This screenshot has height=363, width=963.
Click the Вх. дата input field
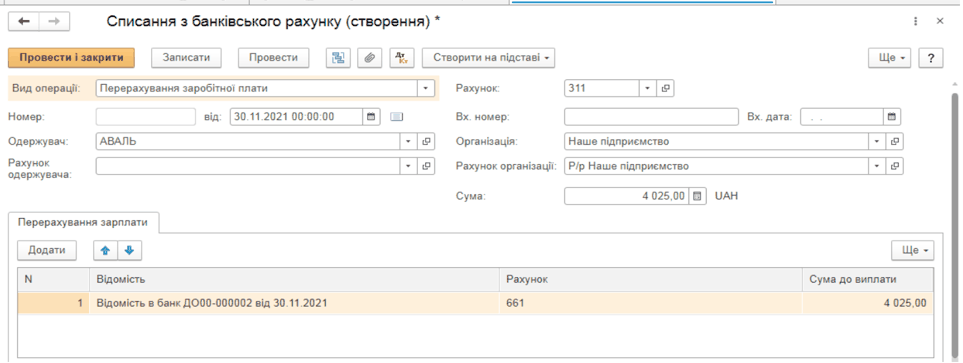point(842,117)
